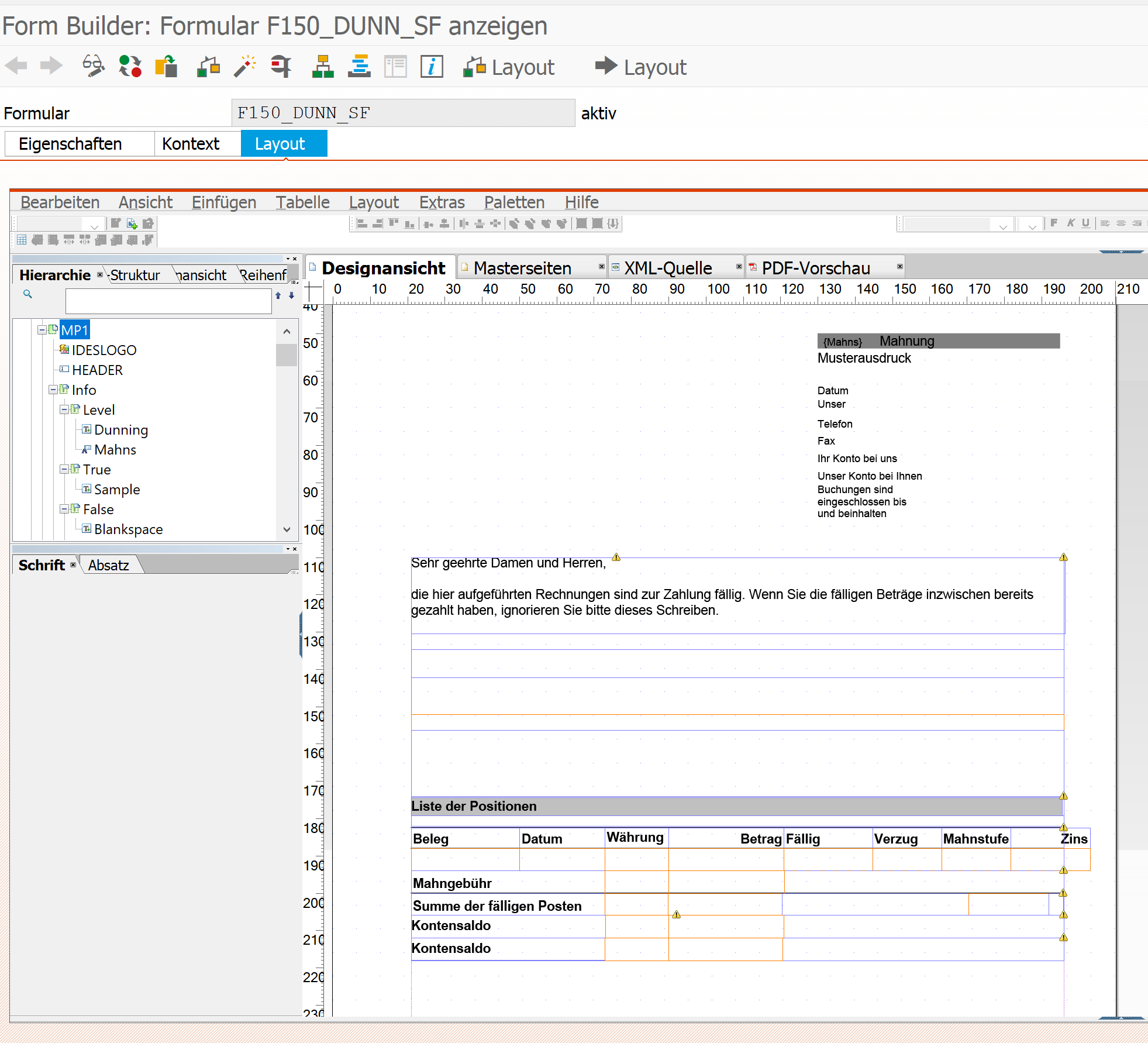Viewport: 1148px width, 1043px height.
Task: Collapse the False tree node
Action: click(x=64, y=510)
